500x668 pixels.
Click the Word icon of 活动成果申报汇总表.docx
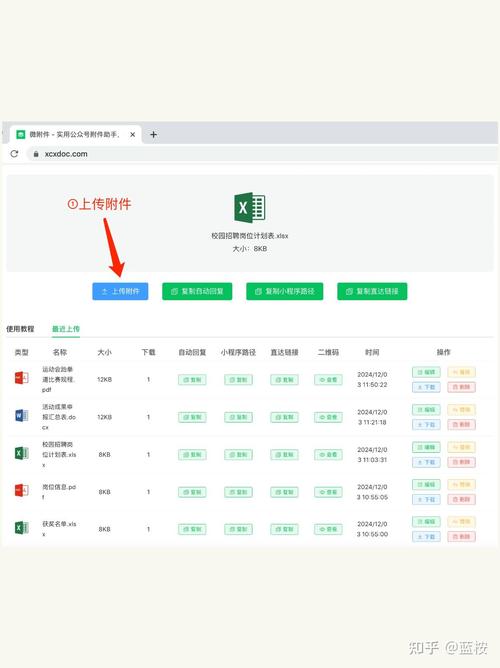(21, 415)
